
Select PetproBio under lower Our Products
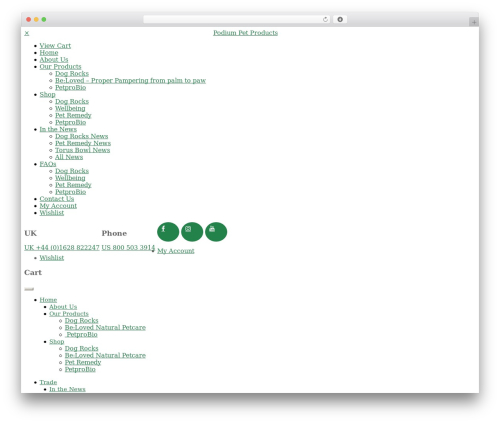click(x=81, y=335)
